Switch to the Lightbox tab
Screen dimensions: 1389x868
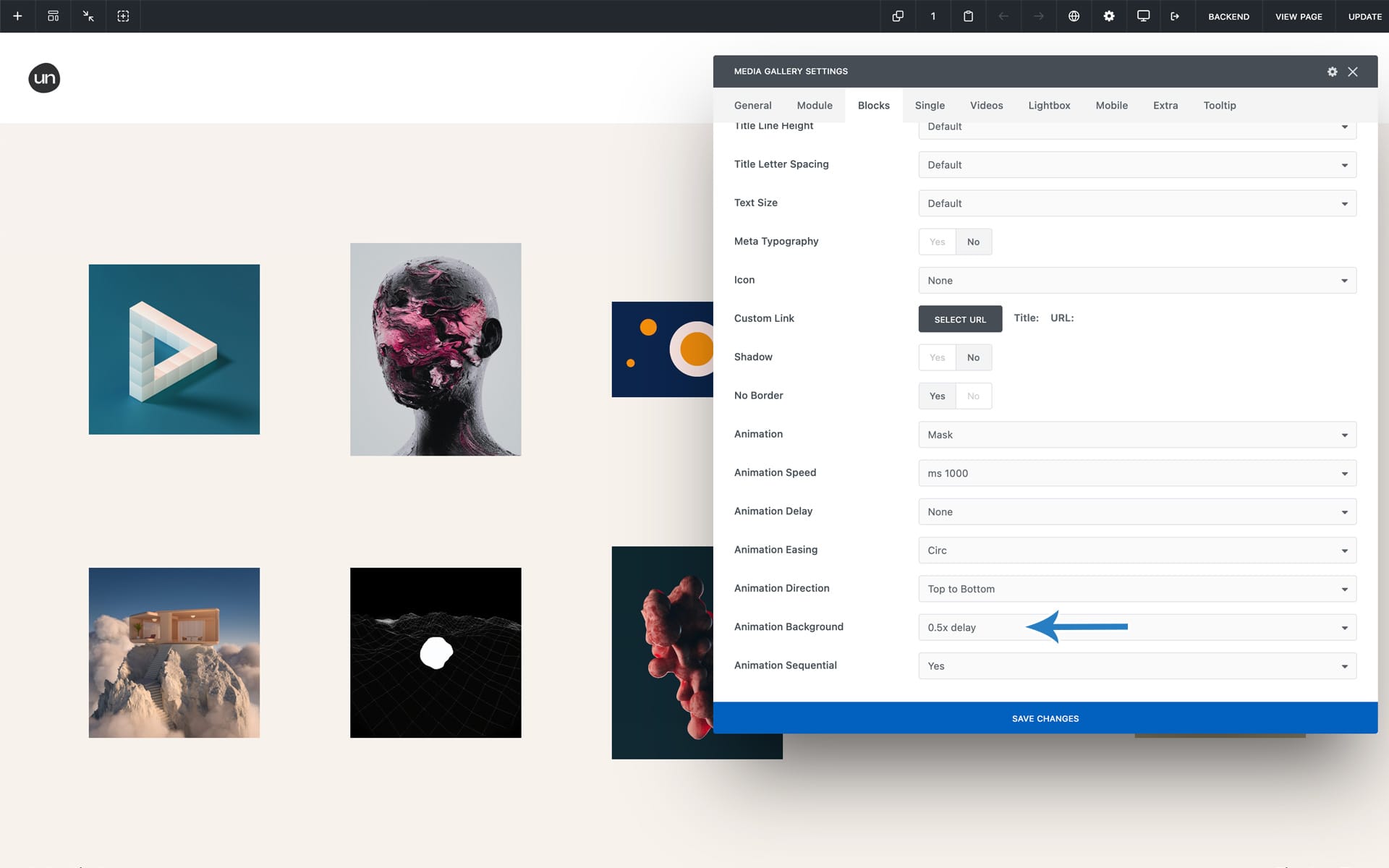pyautogui.click(x=1049, y=106)
